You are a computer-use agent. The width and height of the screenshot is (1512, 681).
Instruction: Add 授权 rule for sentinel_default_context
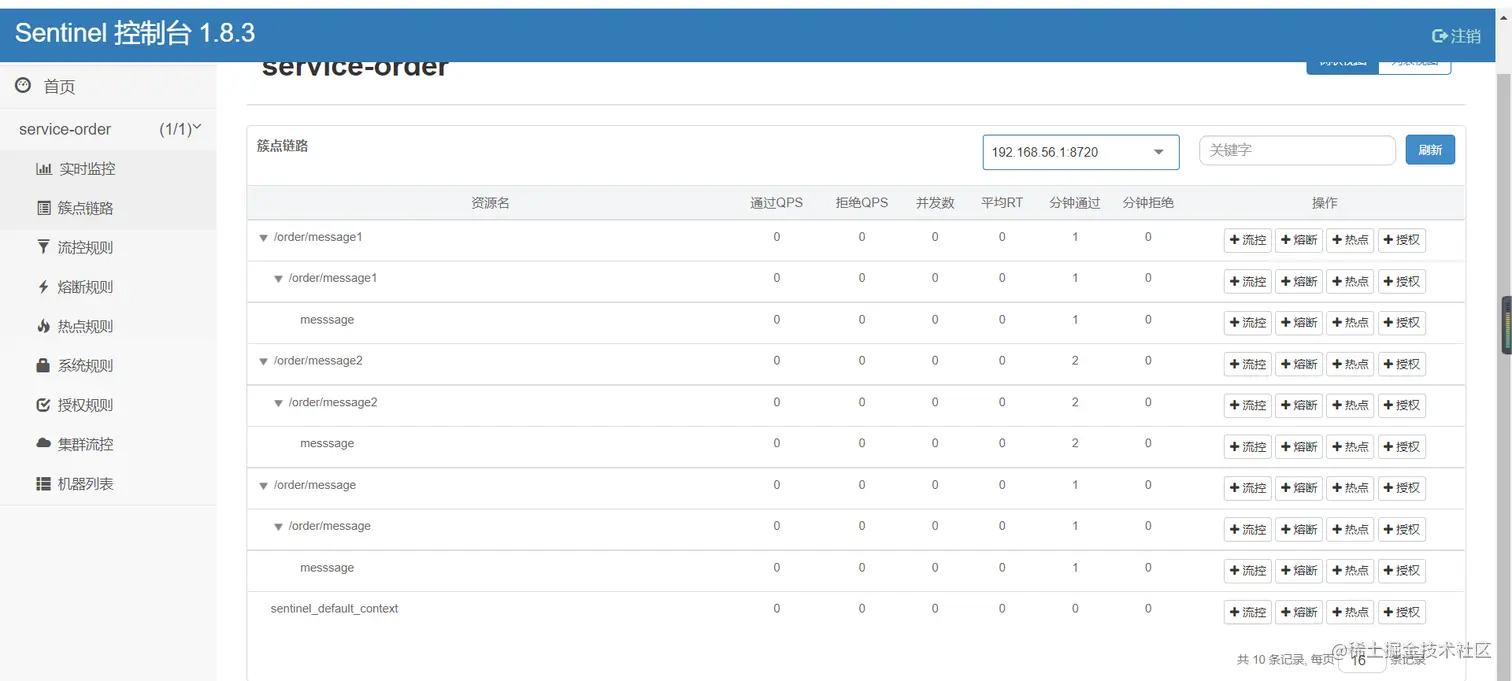[x=1402, y=612]
